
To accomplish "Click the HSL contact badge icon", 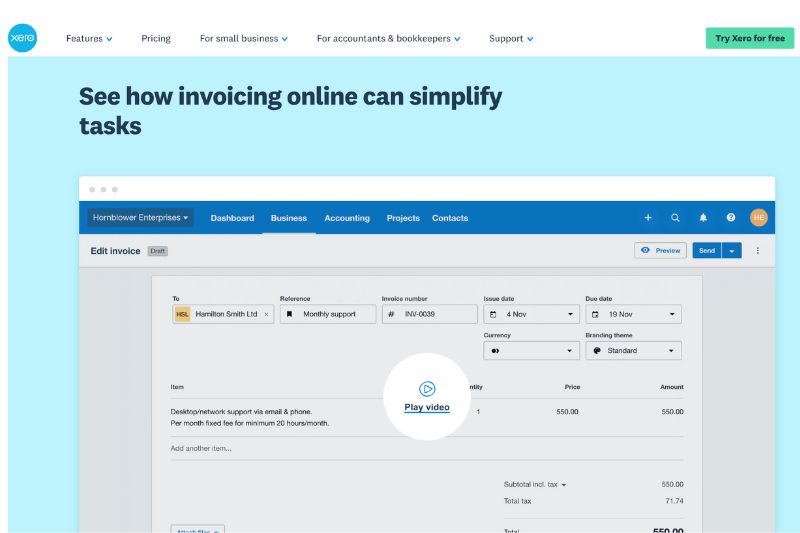I will (x=182, y=314).
